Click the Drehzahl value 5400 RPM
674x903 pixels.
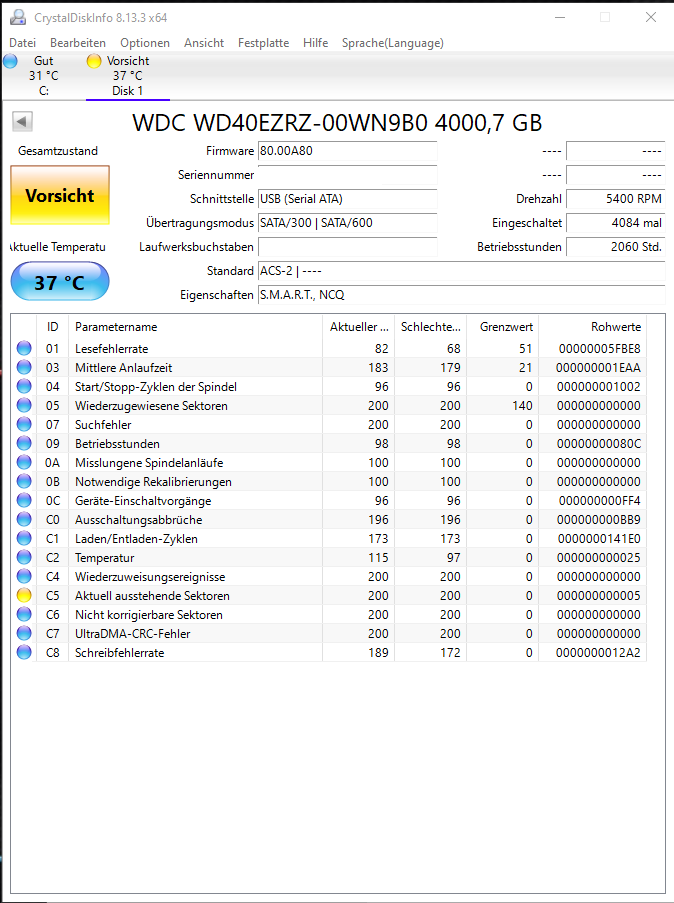coord(616,199)
